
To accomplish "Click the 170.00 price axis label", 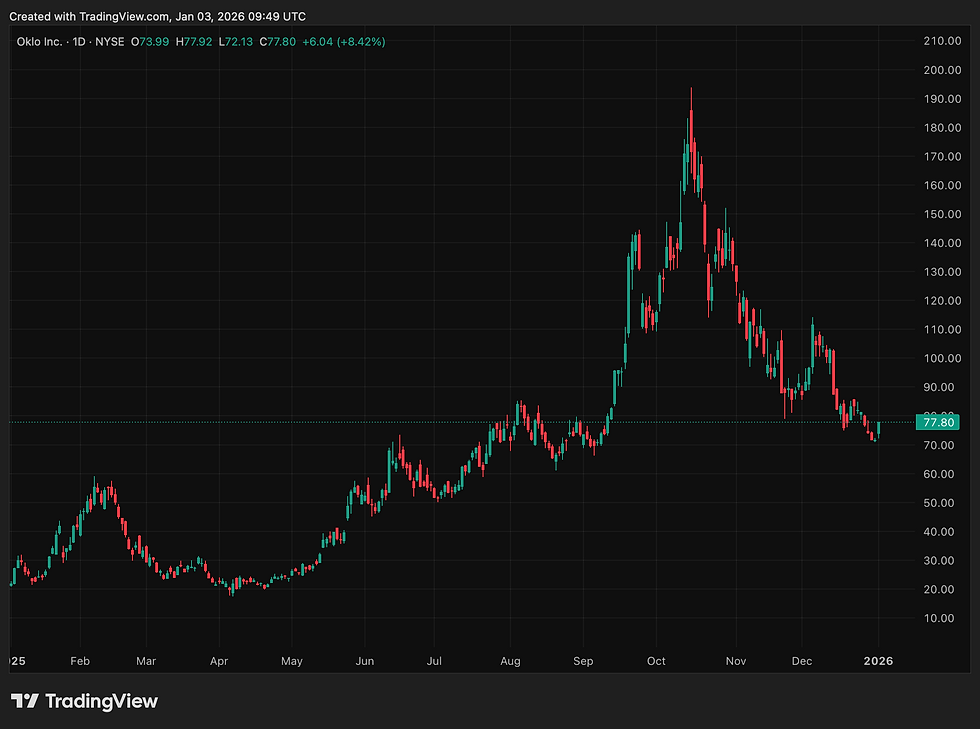I will tap(942, 156).
